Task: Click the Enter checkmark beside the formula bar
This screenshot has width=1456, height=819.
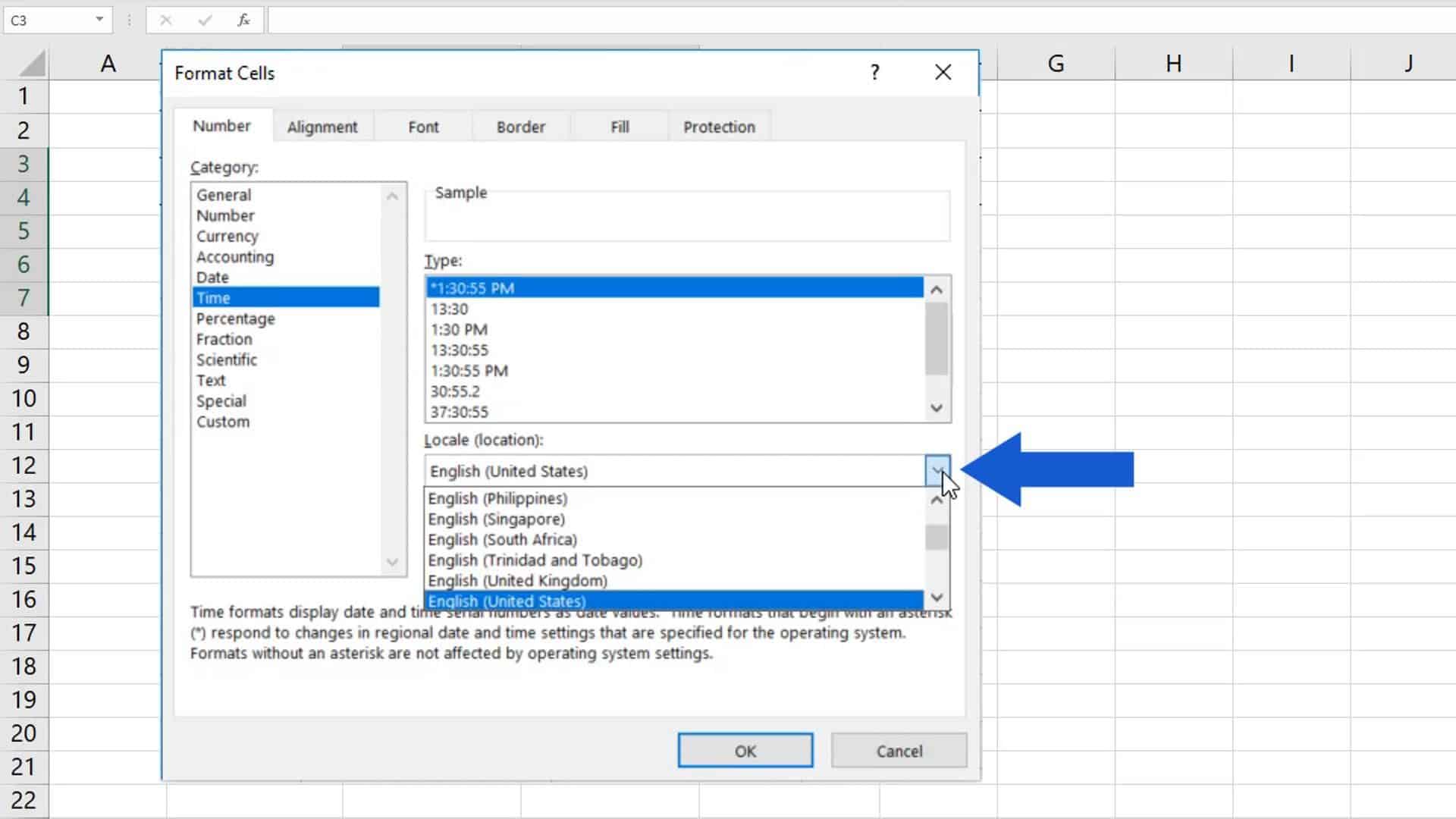Action: (x=205, y=20)
